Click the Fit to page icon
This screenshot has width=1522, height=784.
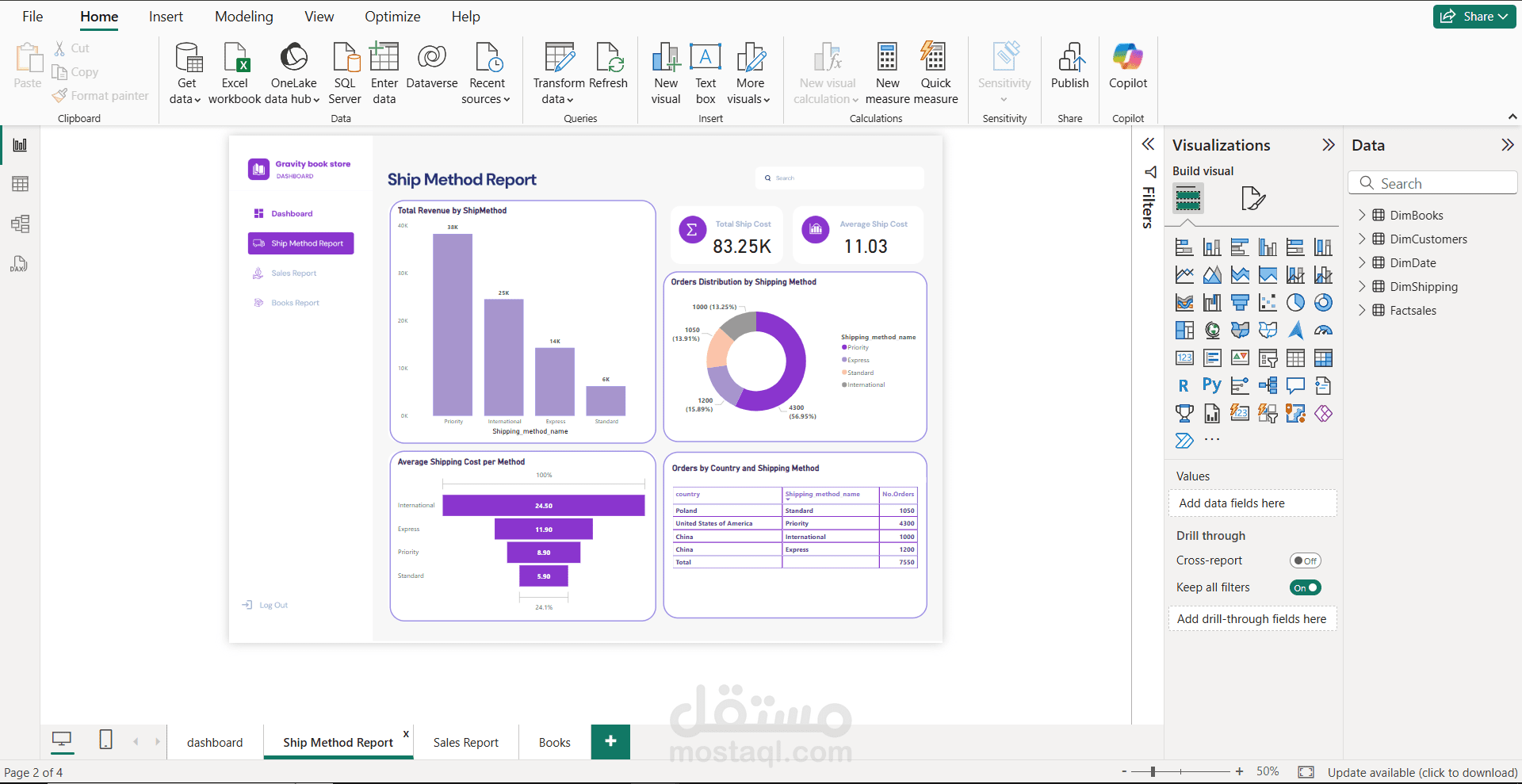tap(1306, 772)
